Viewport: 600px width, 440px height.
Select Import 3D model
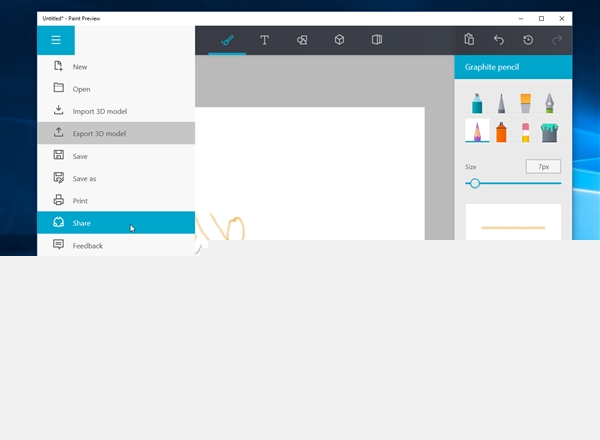pos(116,111)
